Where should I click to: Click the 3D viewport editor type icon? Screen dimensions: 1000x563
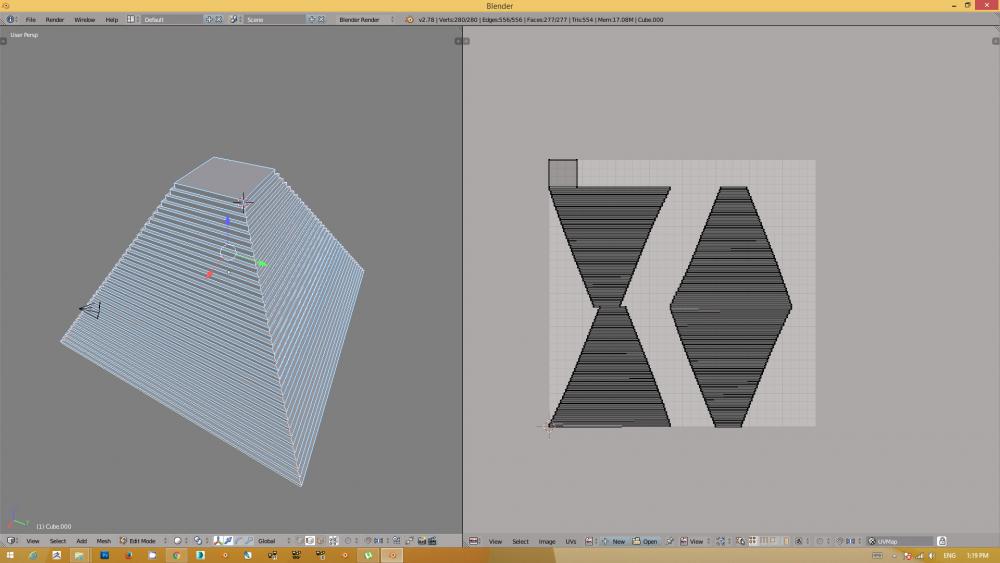pos(11,541)
